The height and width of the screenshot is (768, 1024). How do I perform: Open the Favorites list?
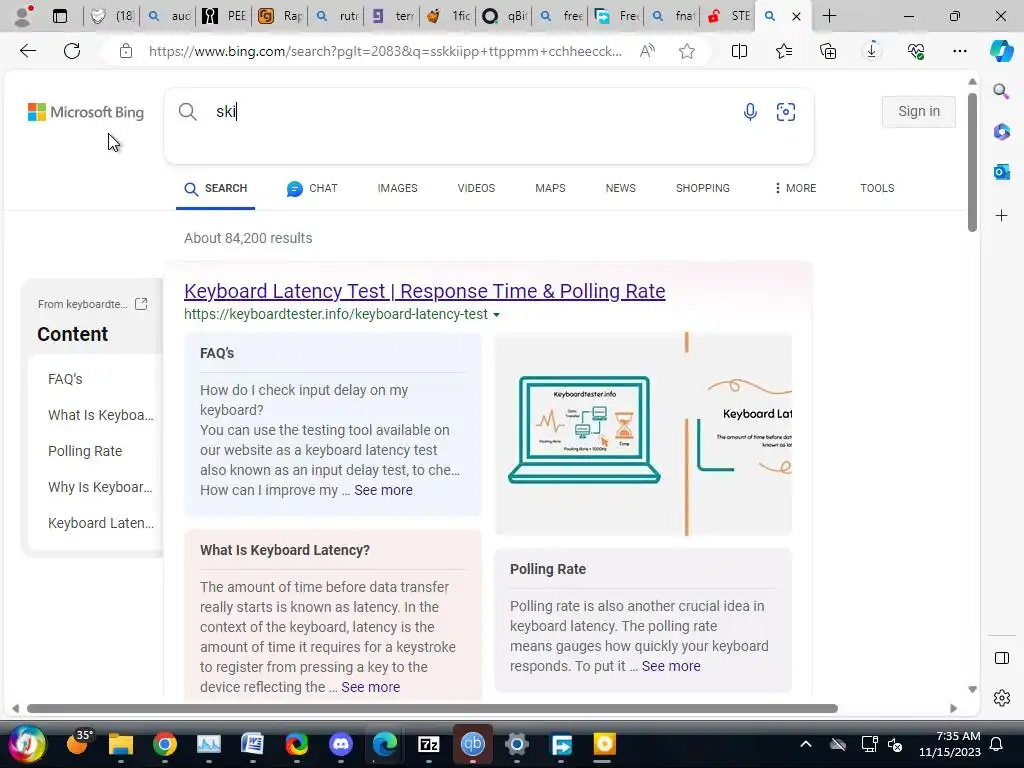[x=784, y=51]
